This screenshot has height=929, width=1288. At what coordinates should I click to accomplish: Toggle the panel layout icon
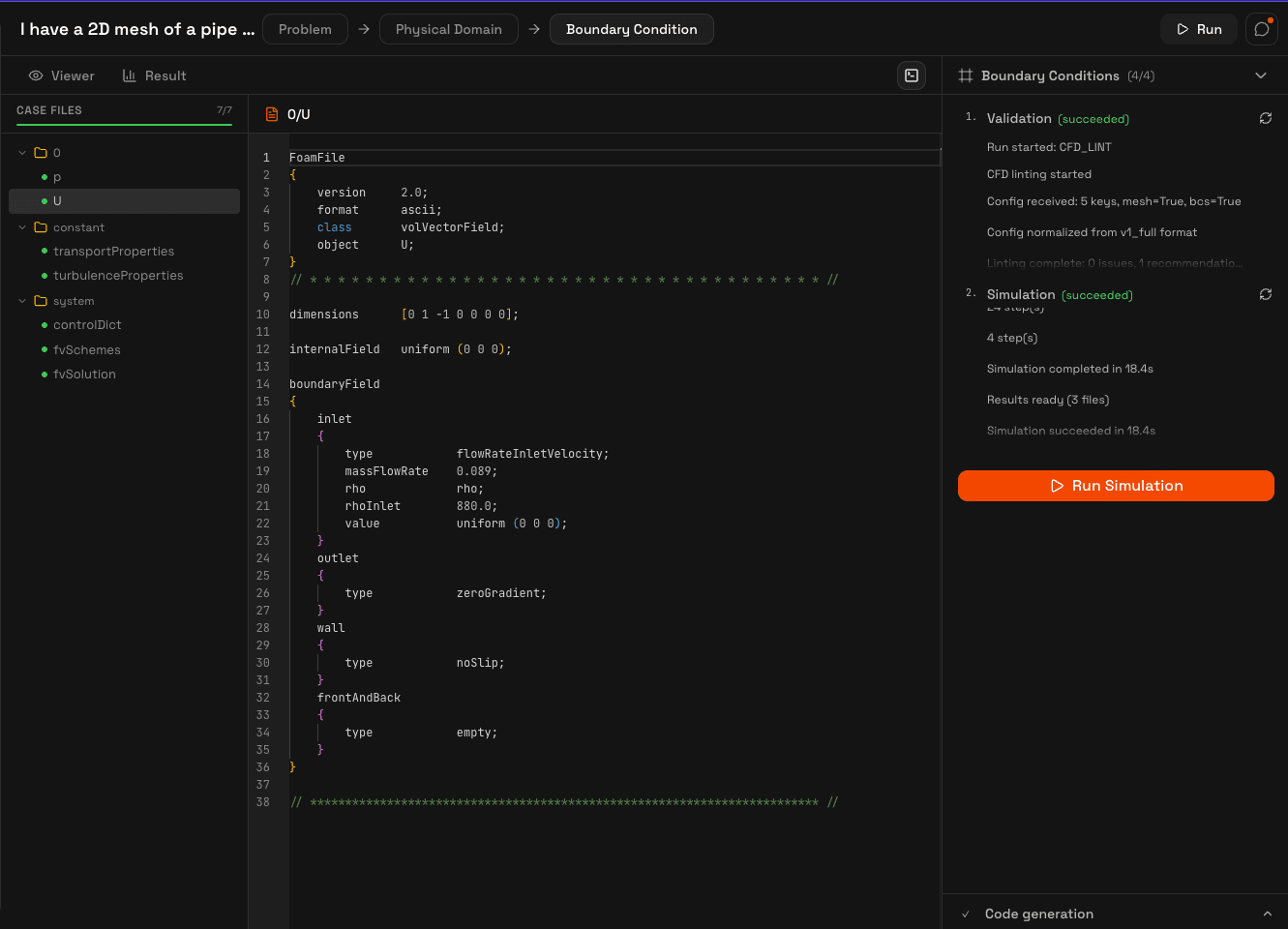(x=911, y=75)
